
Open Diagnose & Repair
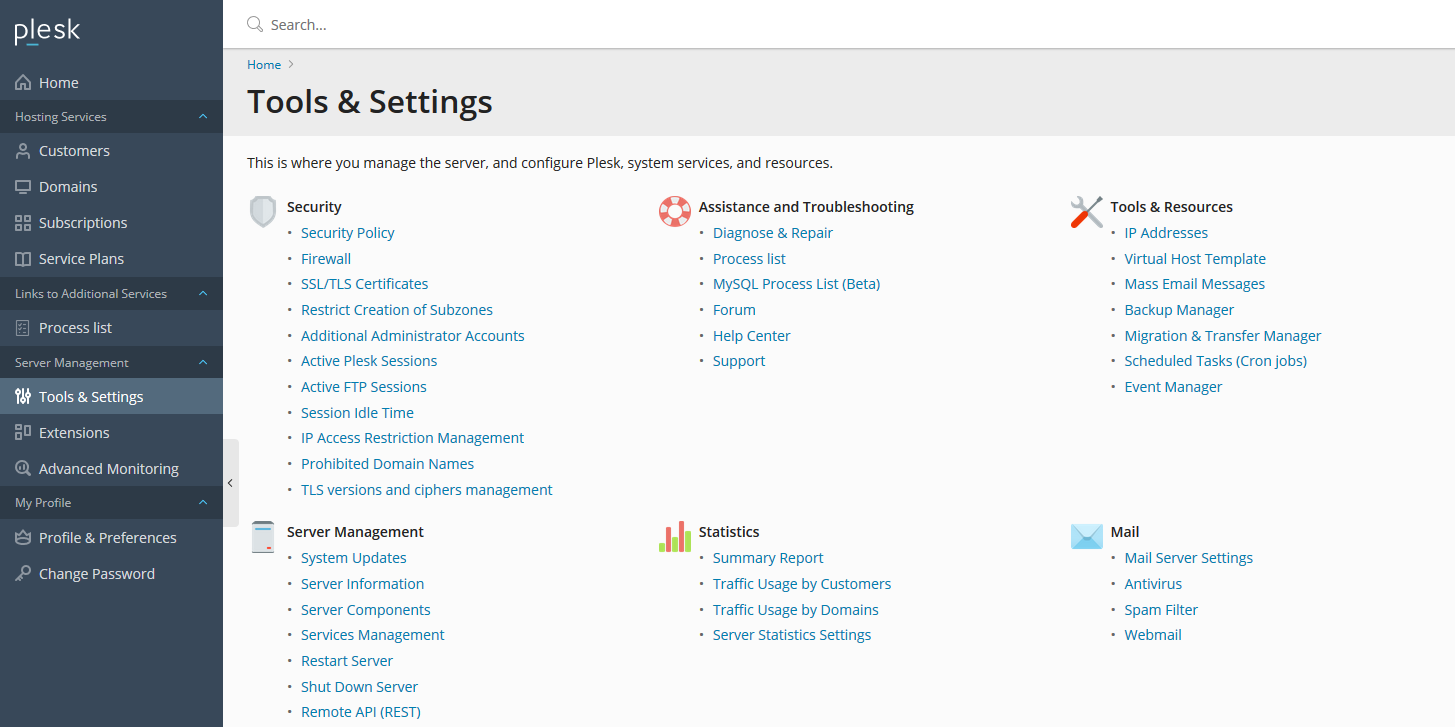(773, 233)
